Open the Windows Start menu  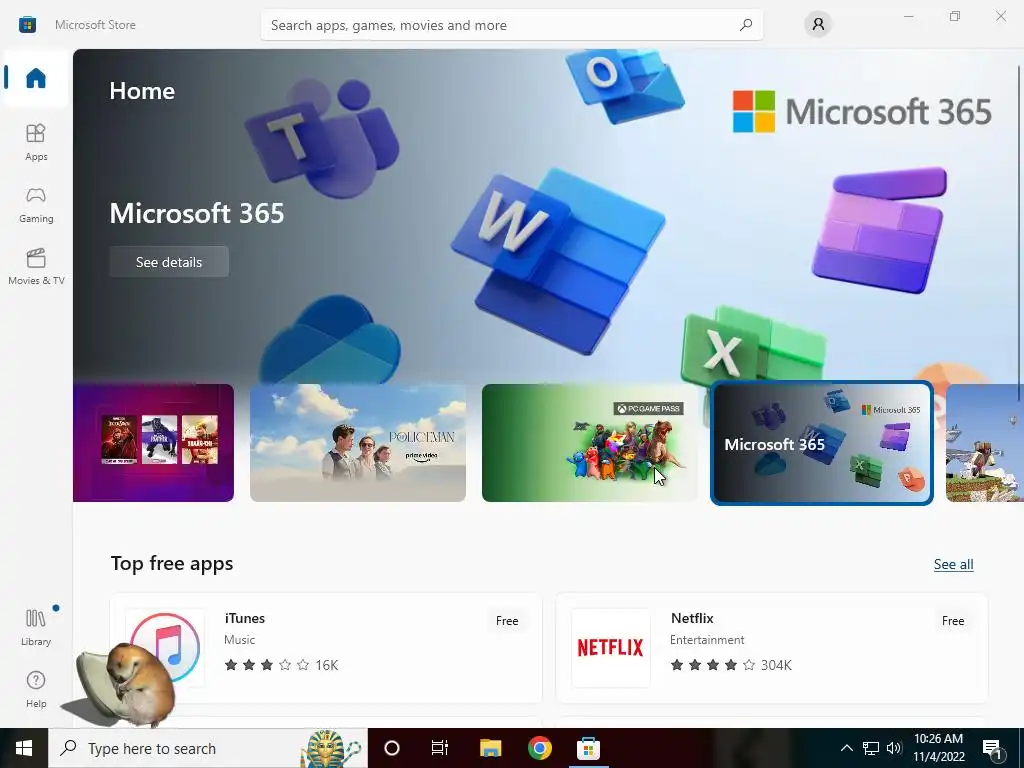coord(24,748)
